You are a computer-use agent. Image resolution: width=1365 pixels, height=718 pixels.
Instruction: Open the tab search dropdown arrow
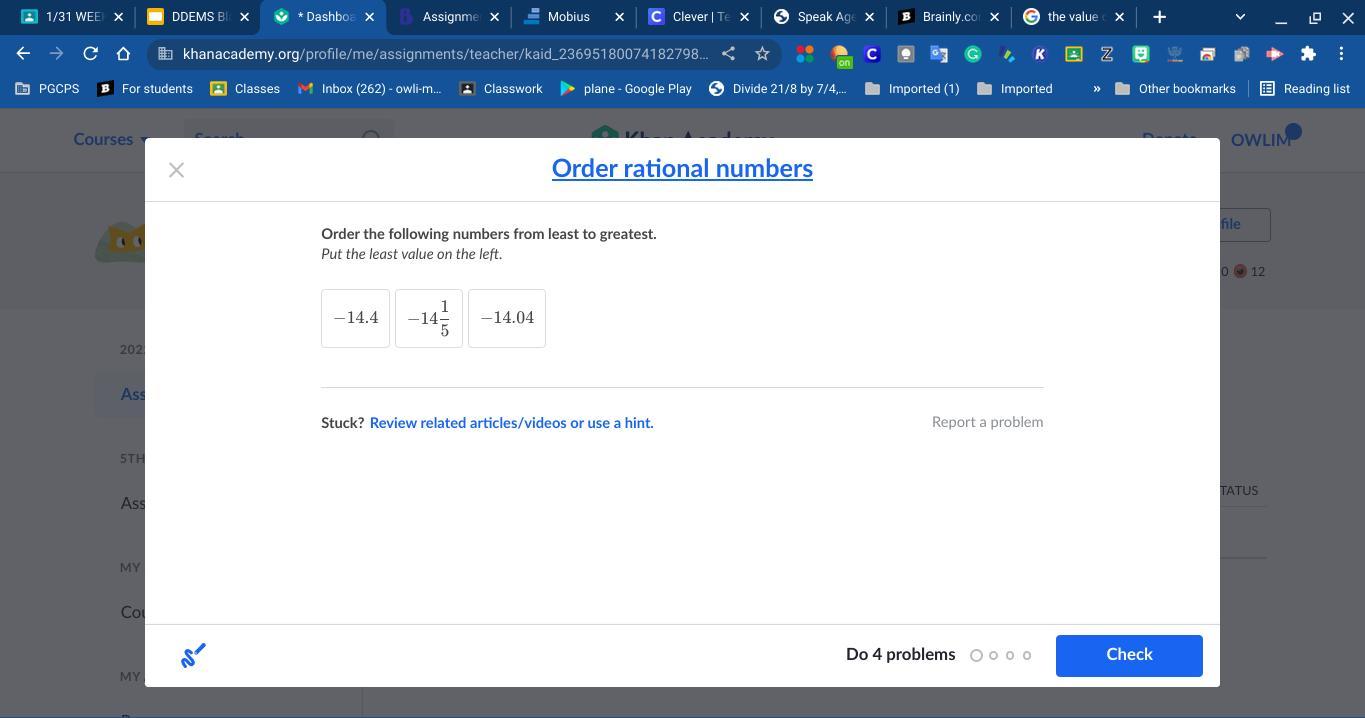click(x=1240, y=17)
